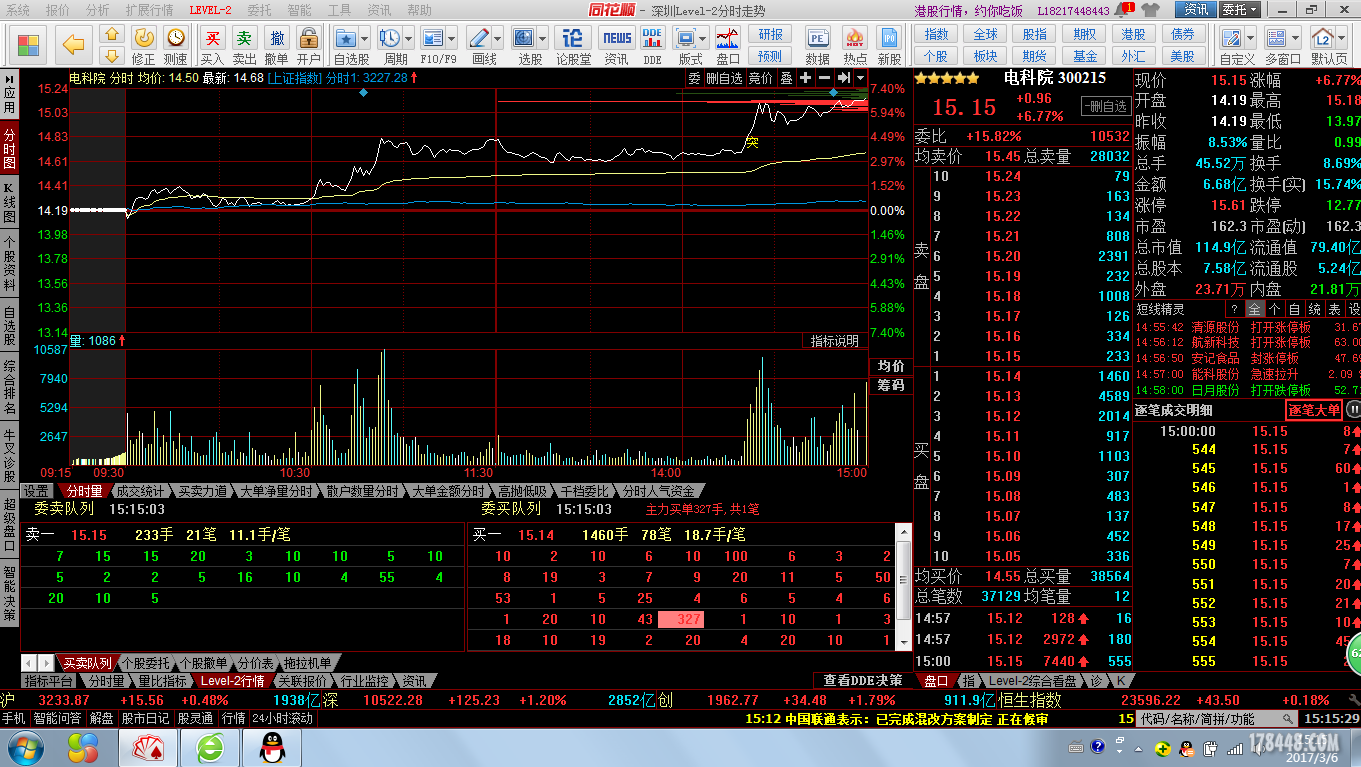Switch to the 成交统计 tab

click(x=140, y=491)
